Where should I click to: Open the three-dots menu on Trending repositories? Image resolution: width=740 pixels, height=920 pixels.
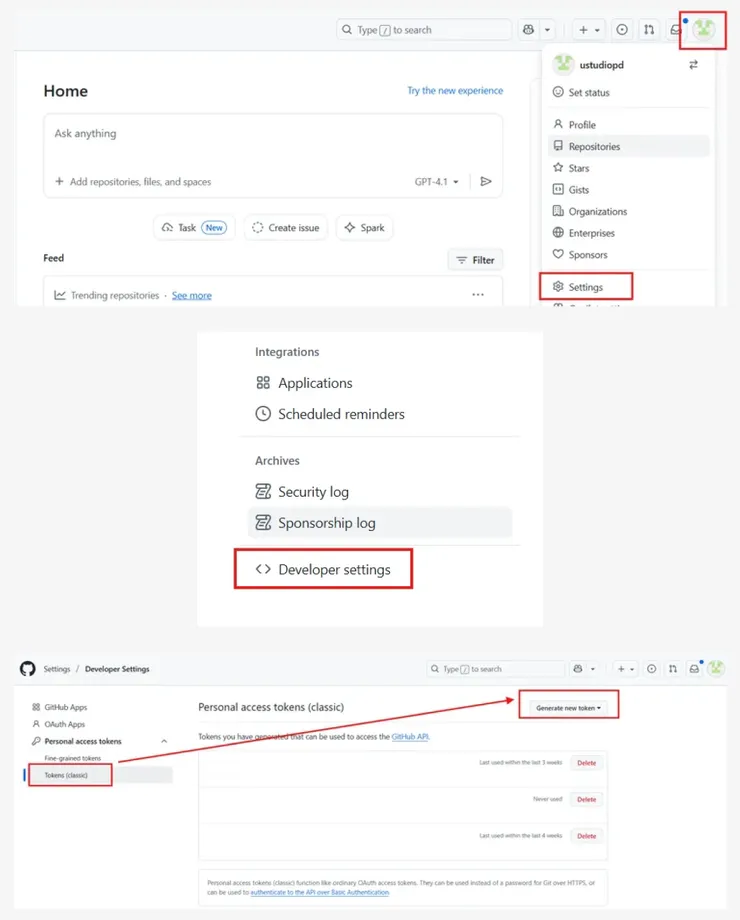coord(478,295)
